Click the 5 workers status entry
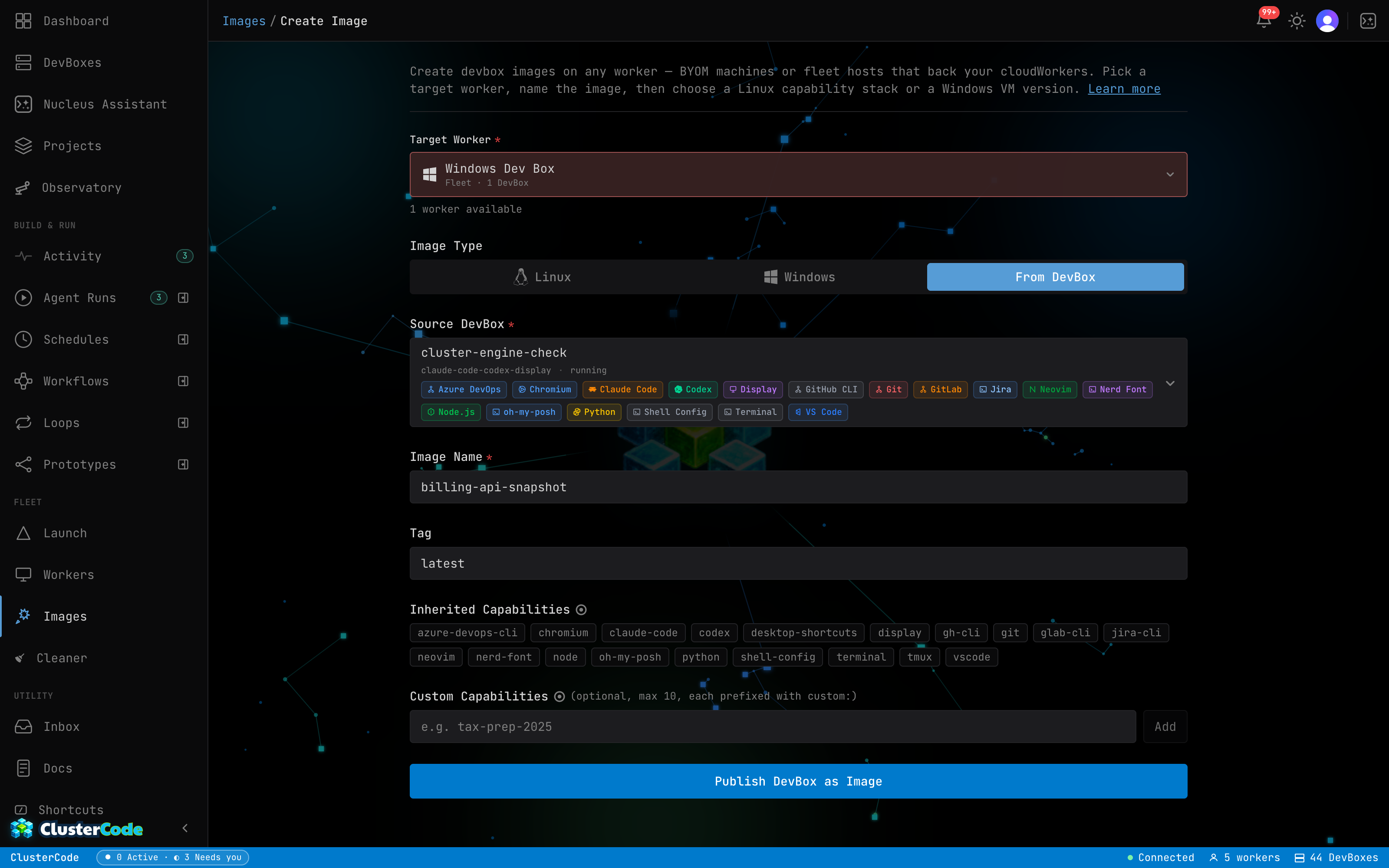 tap(1244, 857)
